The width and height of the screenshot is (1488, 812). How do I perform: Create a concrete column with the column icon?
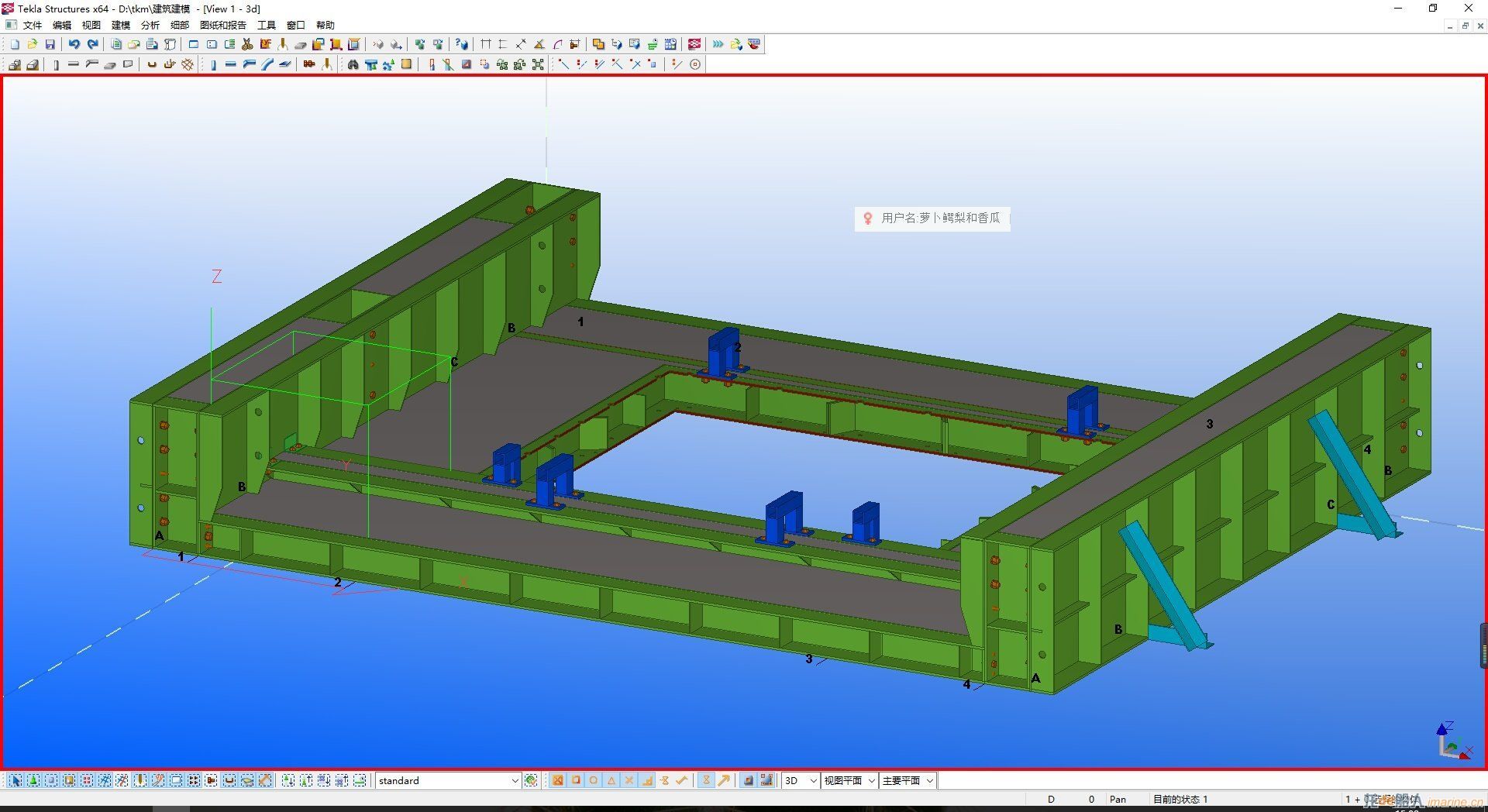[x=56, y=64]
